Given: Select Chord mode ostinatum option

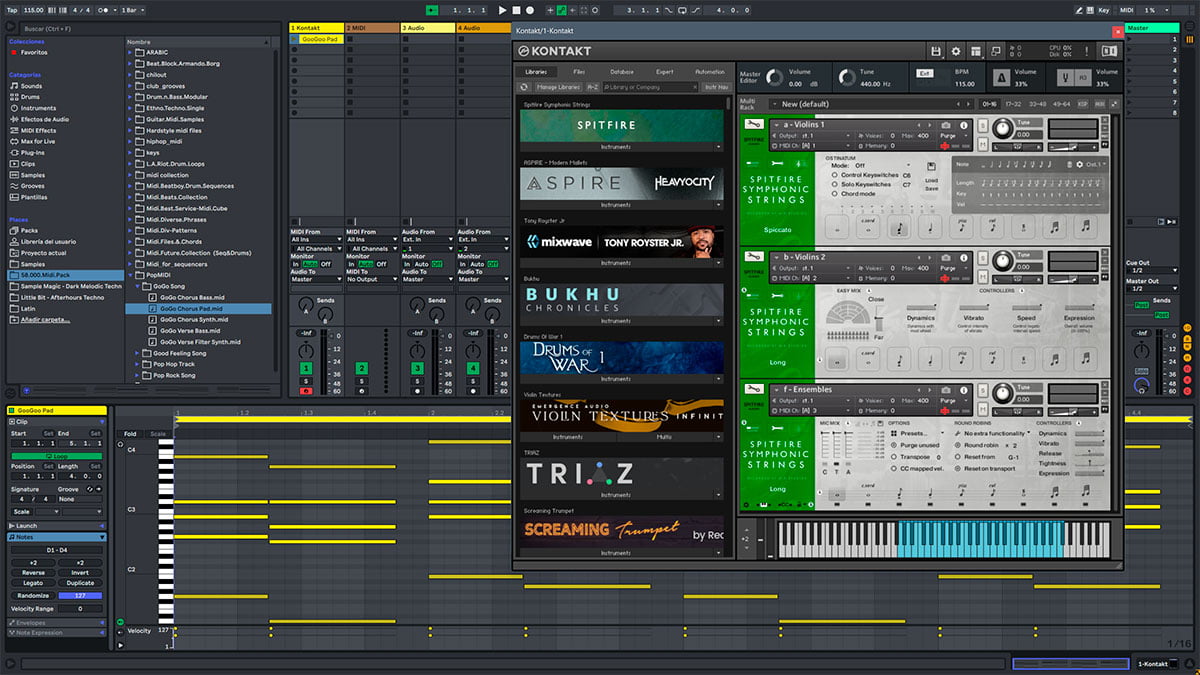Looking at the screenshot, I should coord(853,194).
